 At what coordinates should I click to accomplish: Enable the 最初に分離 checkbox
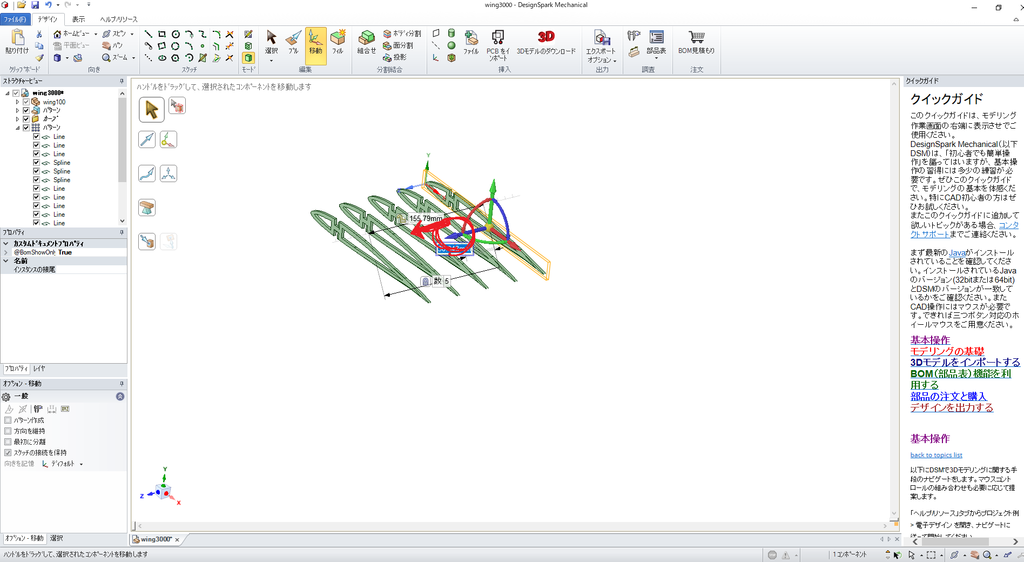[x=8, y=442]
